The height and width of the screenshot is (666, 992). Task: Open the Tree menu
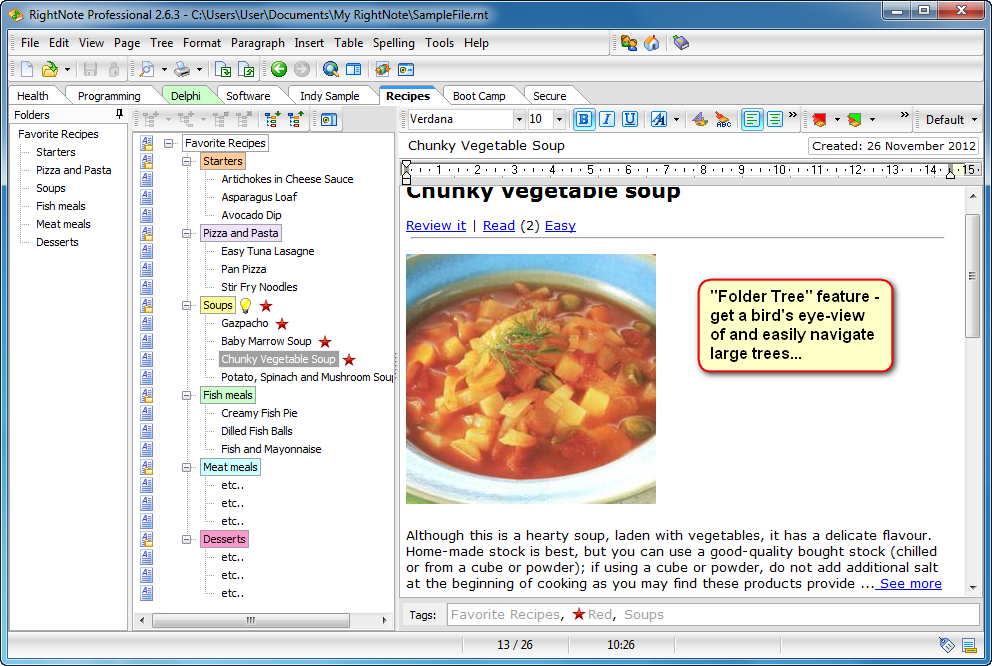(x=161, y=43)
